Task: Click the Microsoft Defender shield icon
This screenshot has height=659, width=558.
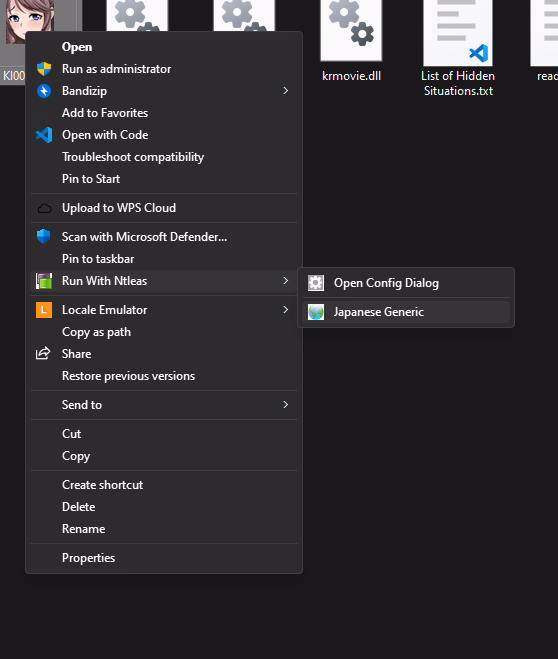Action: (44, 237)
